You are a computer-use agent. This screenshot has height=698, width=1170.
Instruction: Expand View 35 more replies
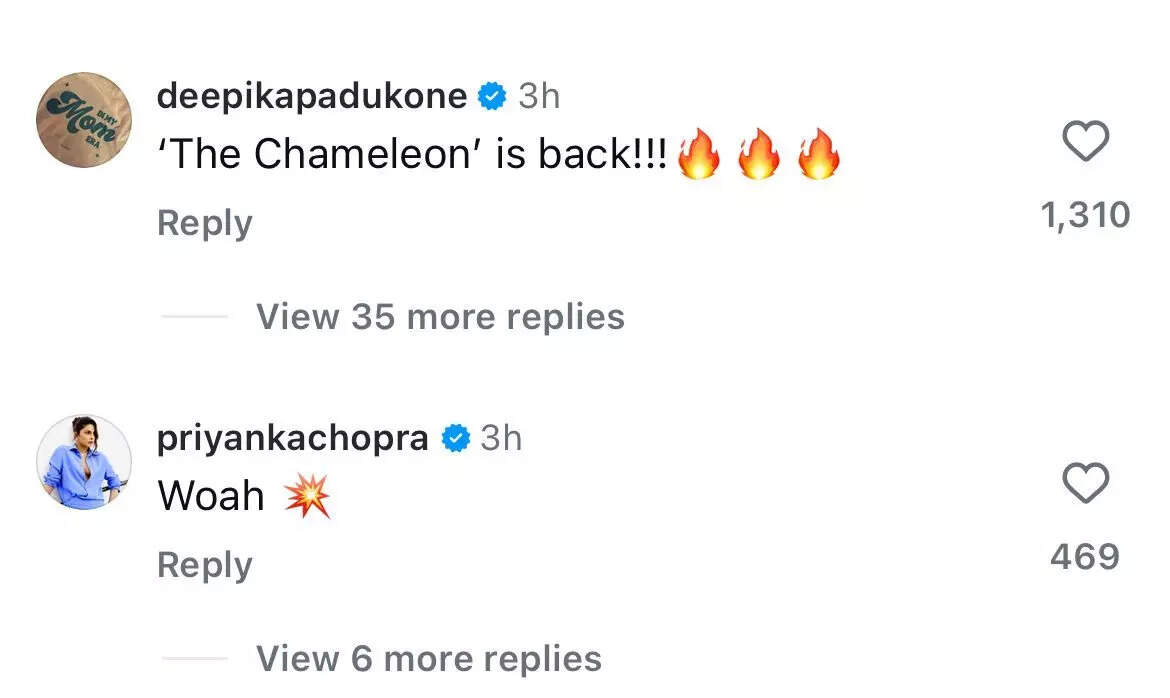(440, 316)
